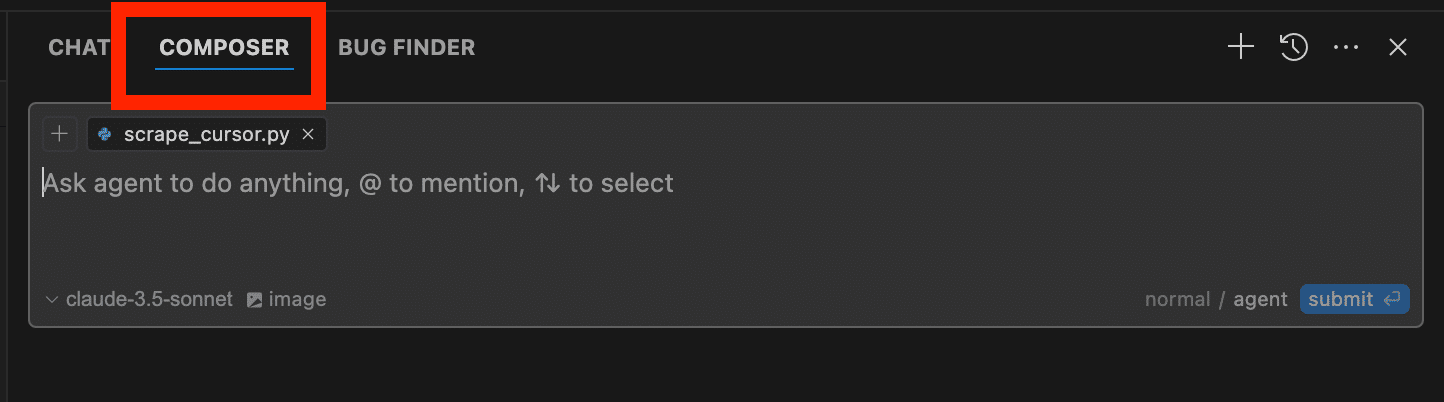Open the ellipsis more actions menu
The height and width of the screenshot is (402, 1444).
[1346, 47]
